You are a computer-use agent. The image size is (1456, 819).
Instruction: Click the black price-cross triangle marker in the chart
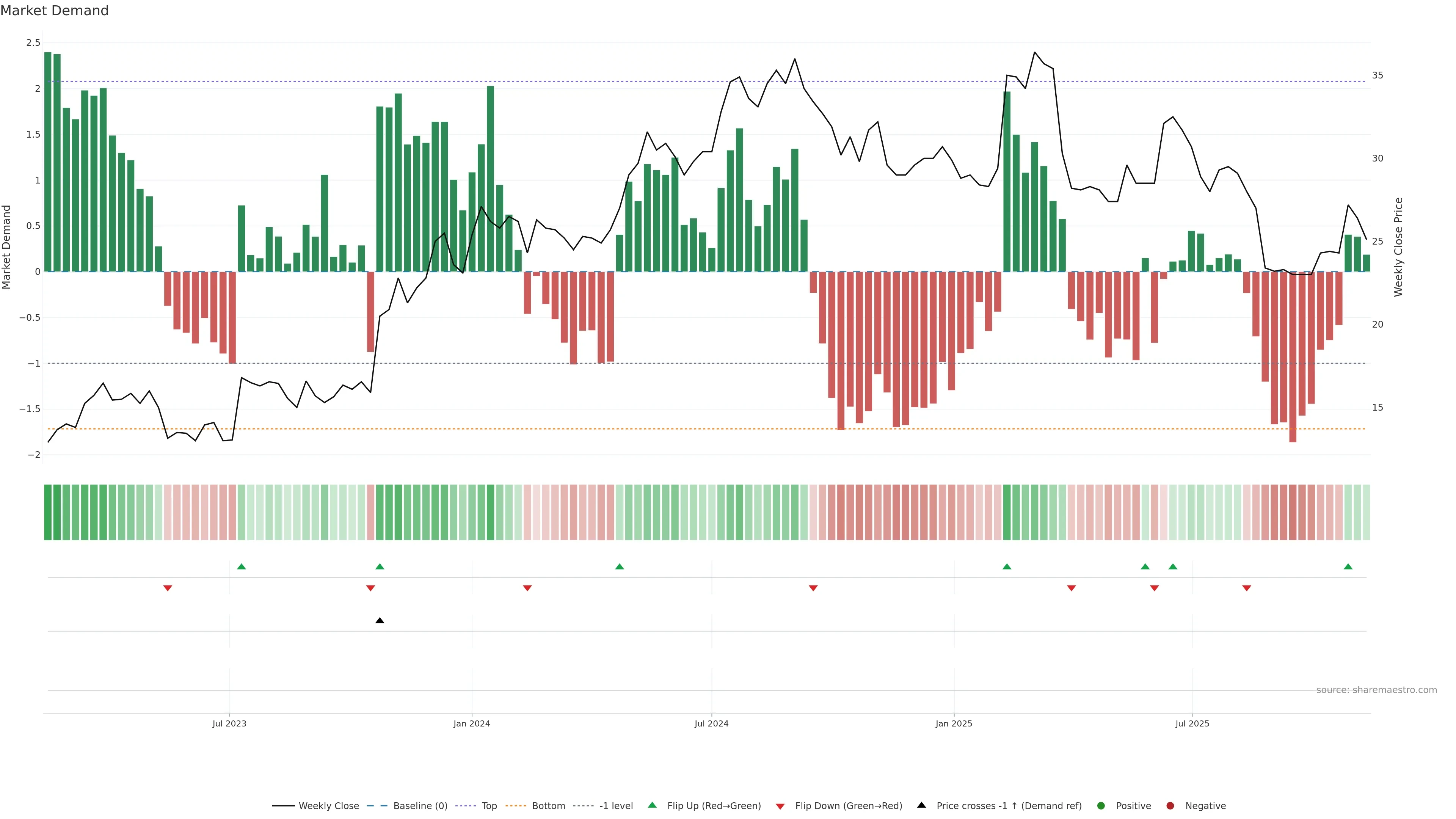[x=380, y=621]
